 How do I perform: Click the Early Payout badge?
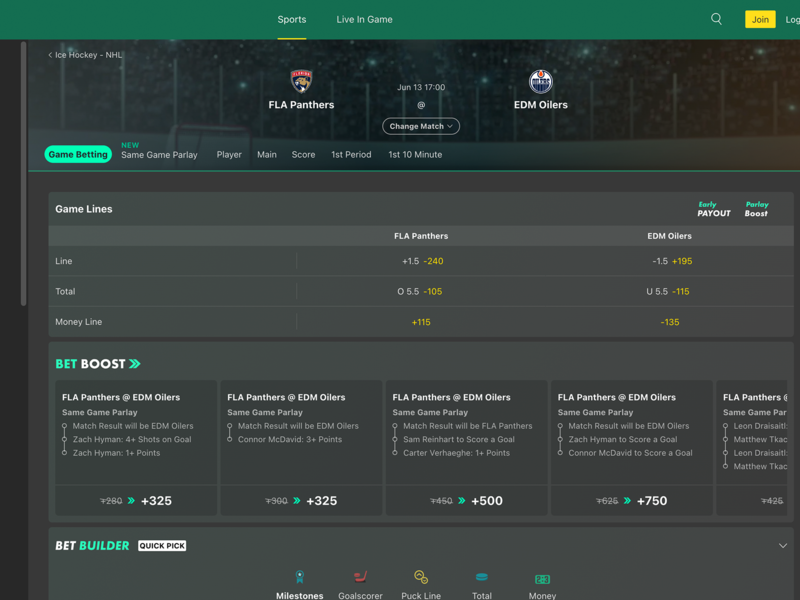pyautogui.click(x=714, y=209)
